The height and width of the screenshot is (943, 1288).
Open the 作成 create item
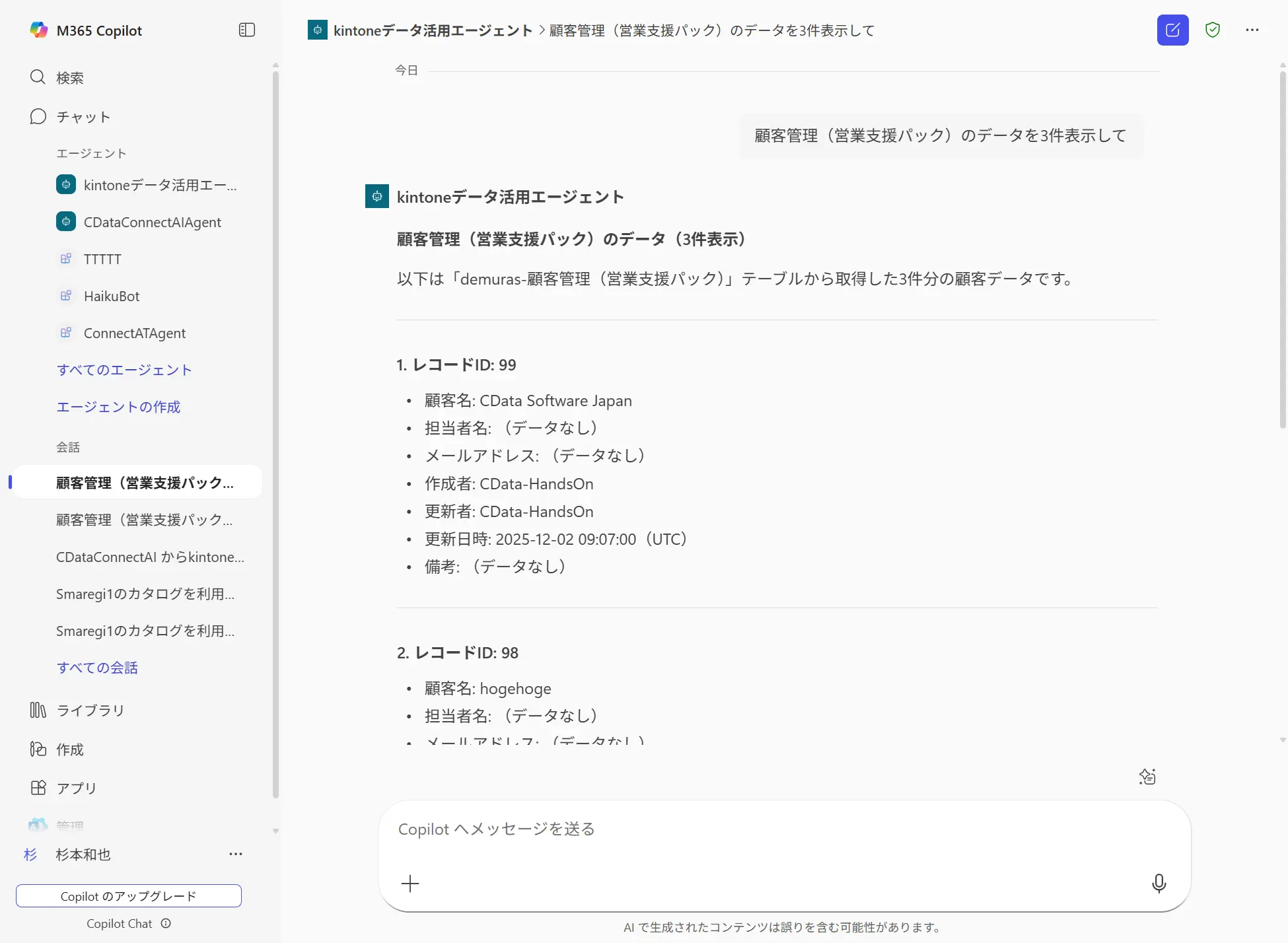[x=69, y=750]
